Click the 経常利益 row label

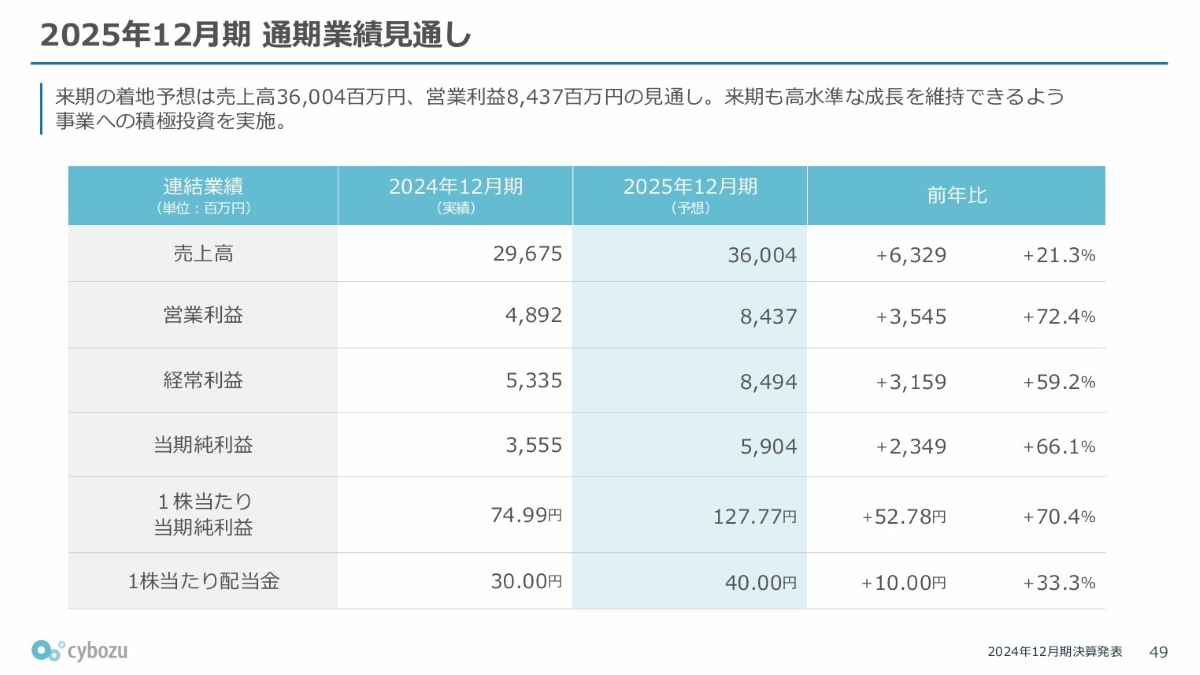coord(203,380)
